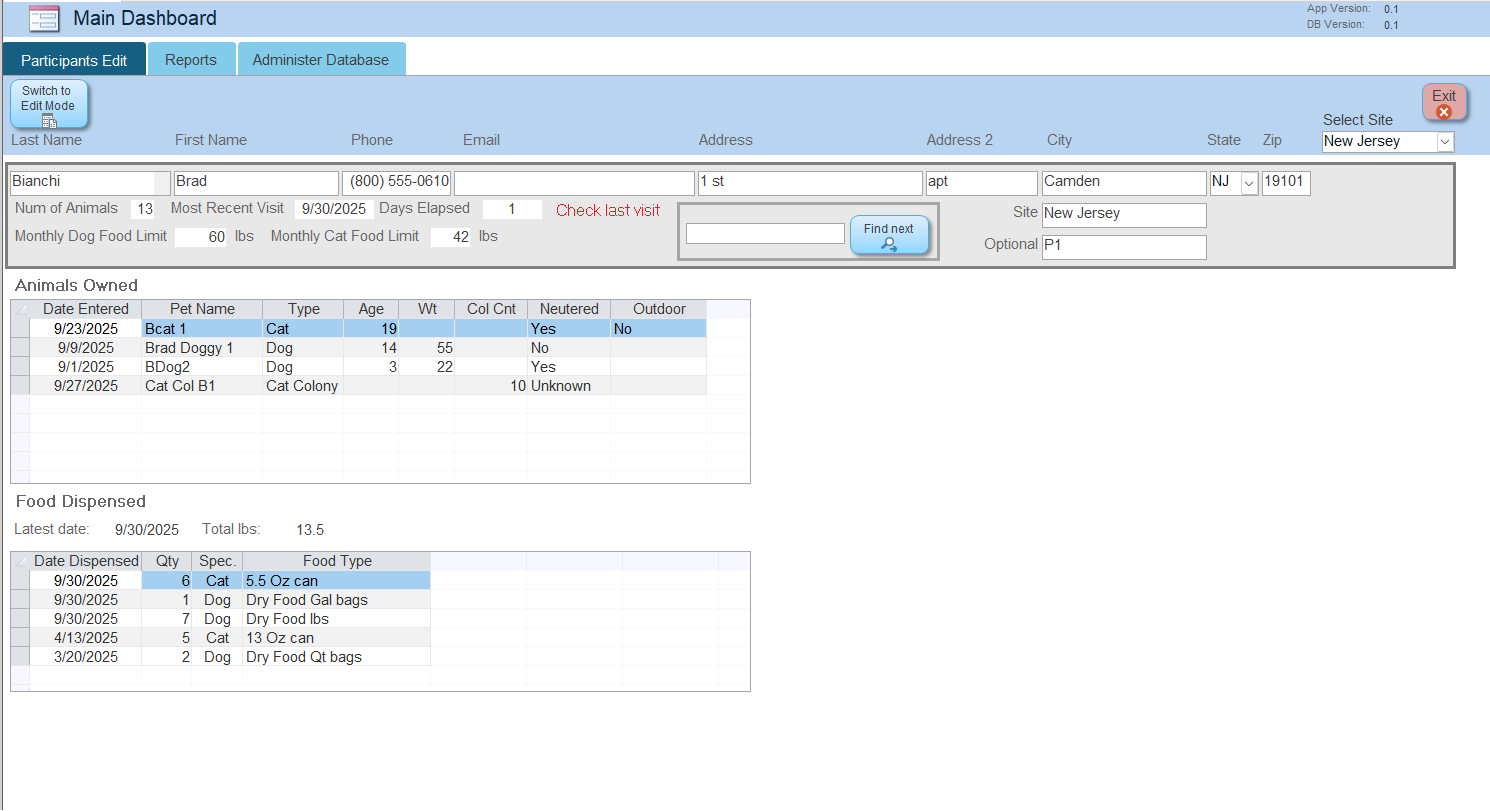Viewport: 1490px width, 811px height.
Task: Open the Administer Database tab
Action: click(x=321, y=60)
